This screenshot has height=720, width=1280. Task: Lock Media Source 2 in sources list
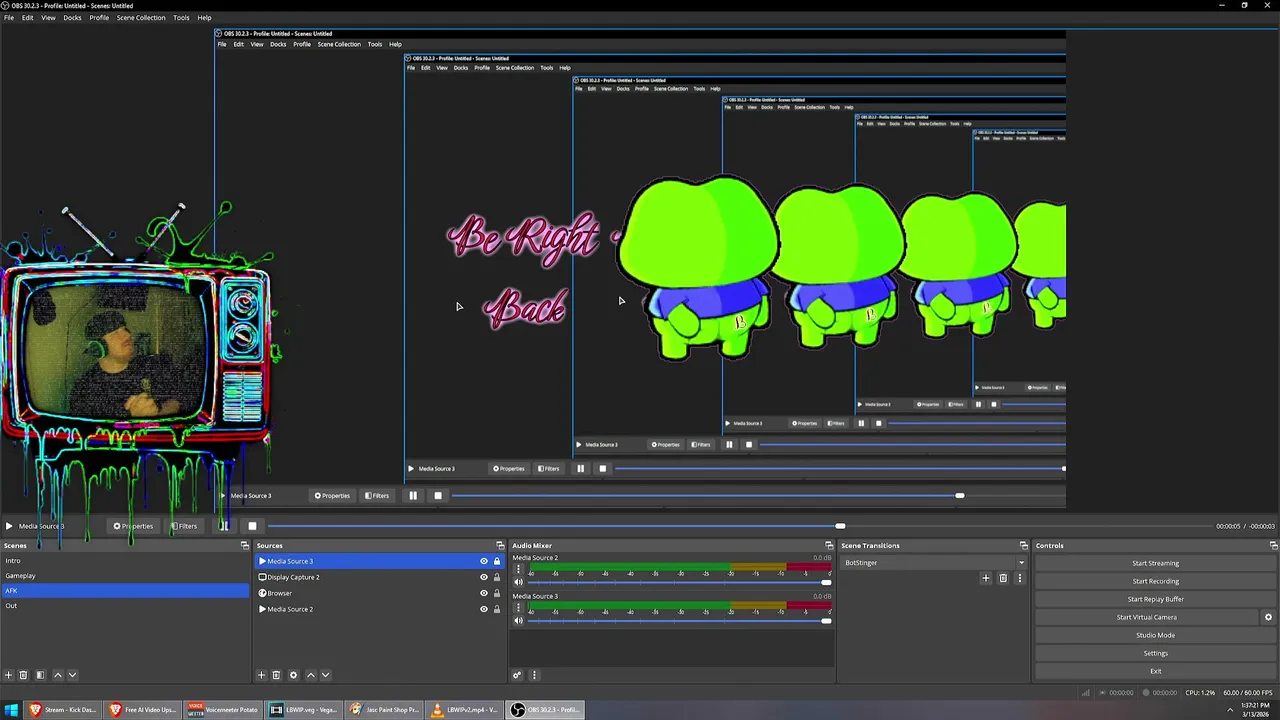pos(497,609)
